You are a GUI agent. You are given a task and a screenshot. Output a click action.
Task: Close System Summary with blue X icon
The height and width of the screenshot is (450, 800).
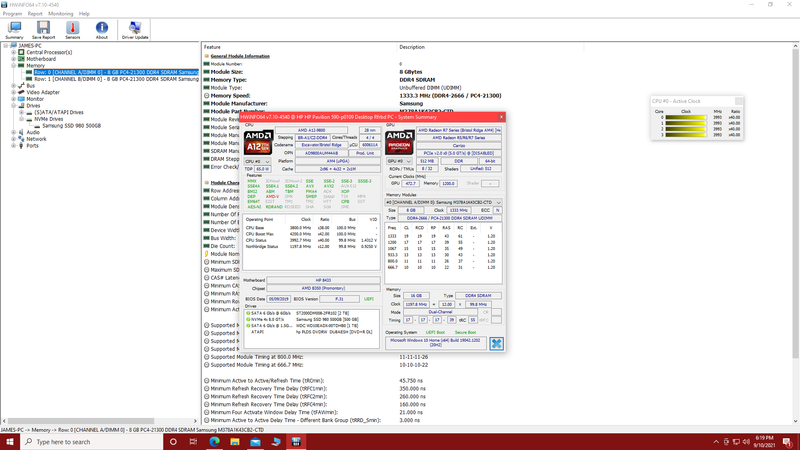click(496, 343)
